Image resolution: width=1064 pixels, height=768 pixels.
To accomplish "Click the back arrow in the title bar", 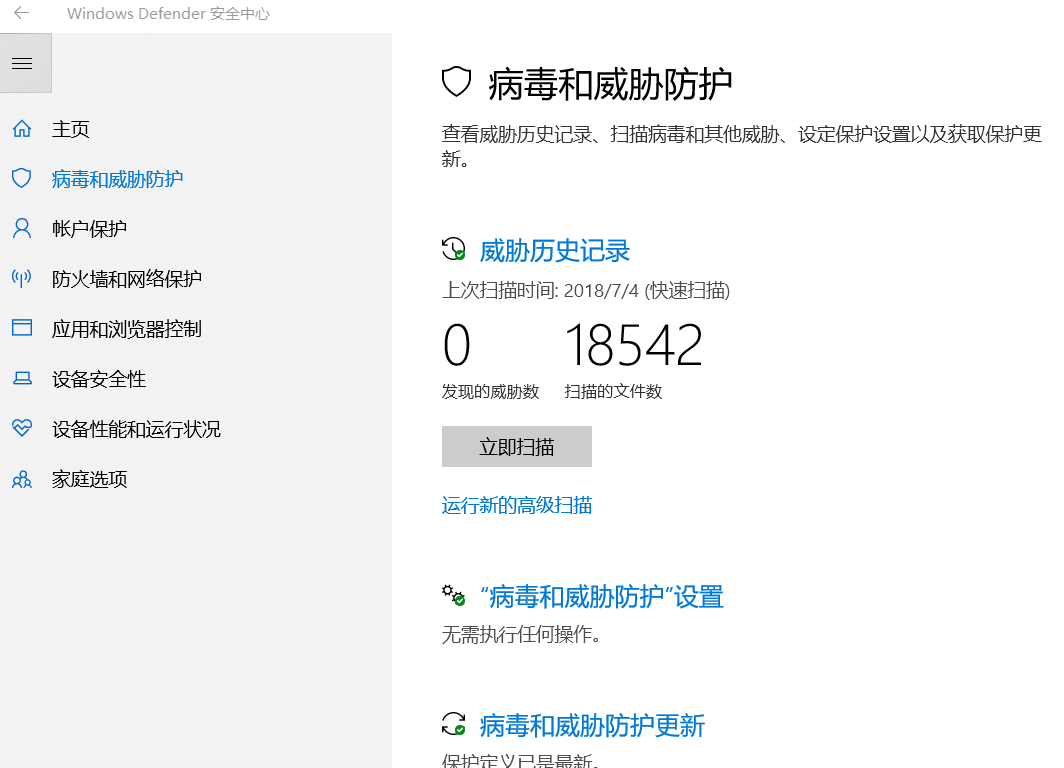I will 22,12.
